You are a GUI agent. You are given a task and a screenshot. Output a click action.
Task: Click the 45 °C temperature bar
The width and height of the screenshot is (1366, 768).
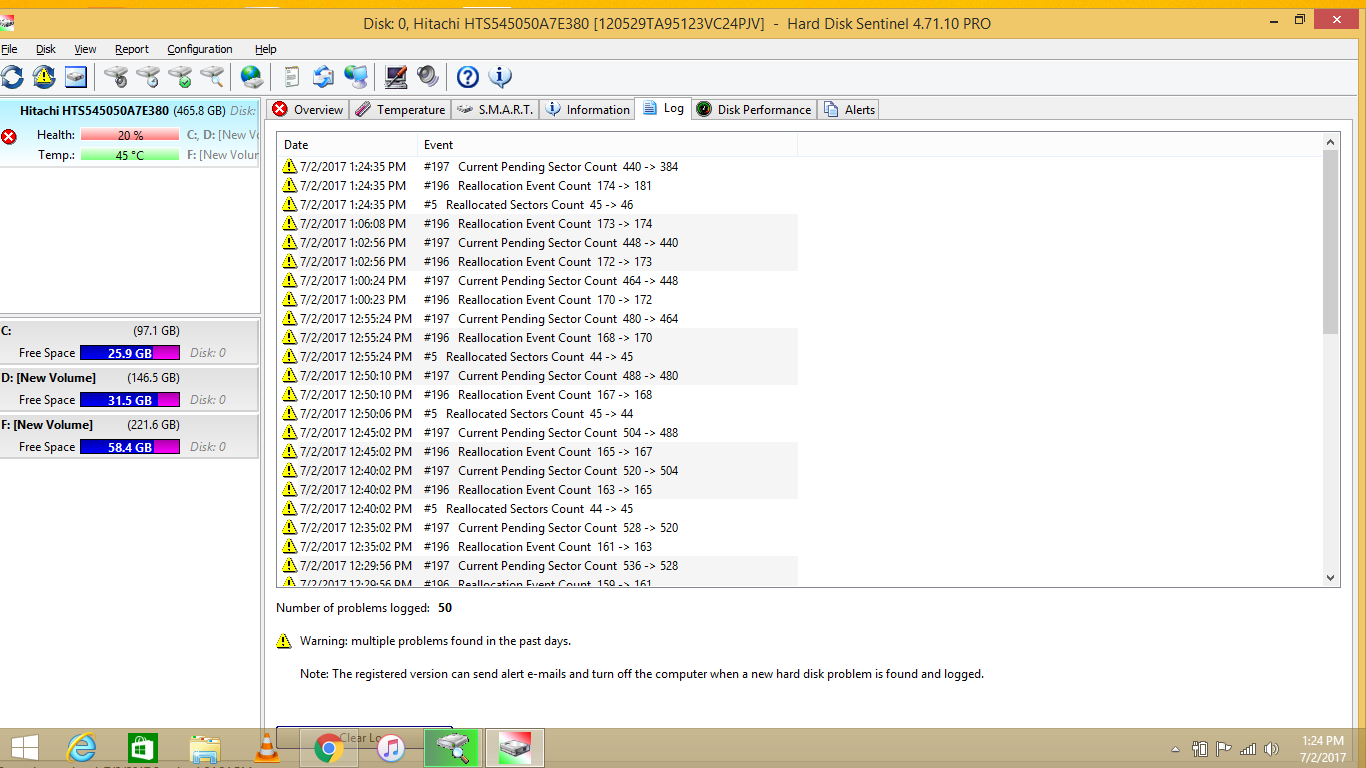coord(130,155)
